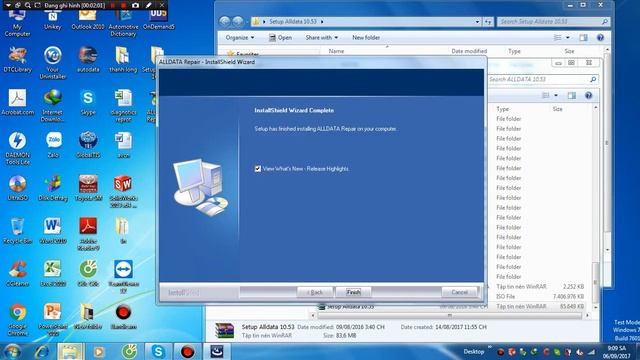Click the forward arrow in Explorer
The image size is (640, 360).
[237, 22]
